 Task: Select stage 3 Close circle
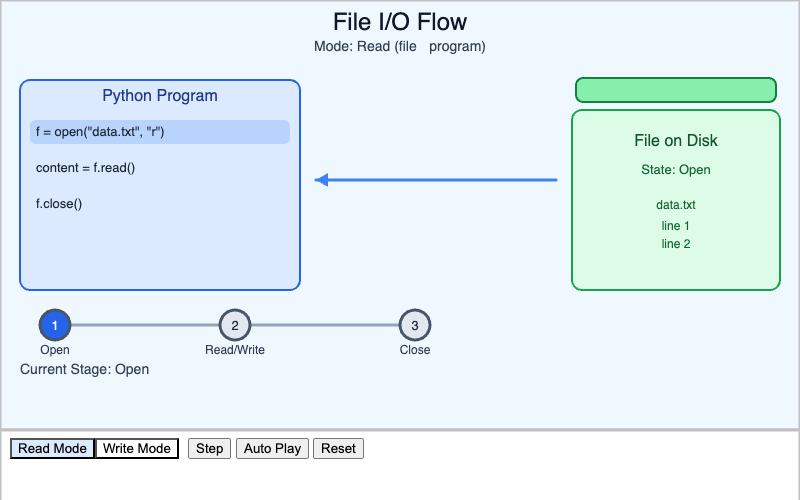point(415,325)
